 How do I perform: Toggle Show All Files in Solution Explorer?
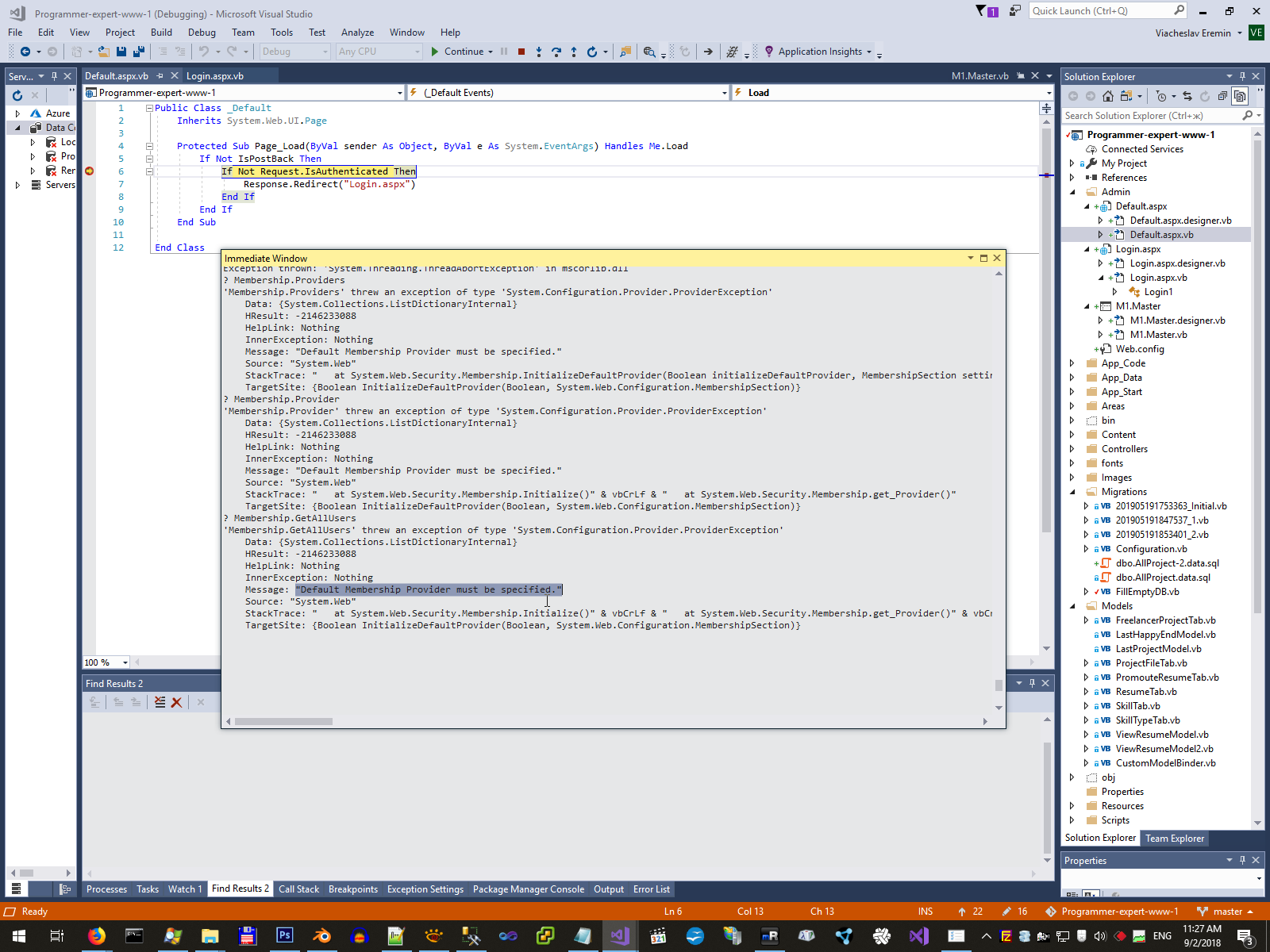coord(1240,96)
